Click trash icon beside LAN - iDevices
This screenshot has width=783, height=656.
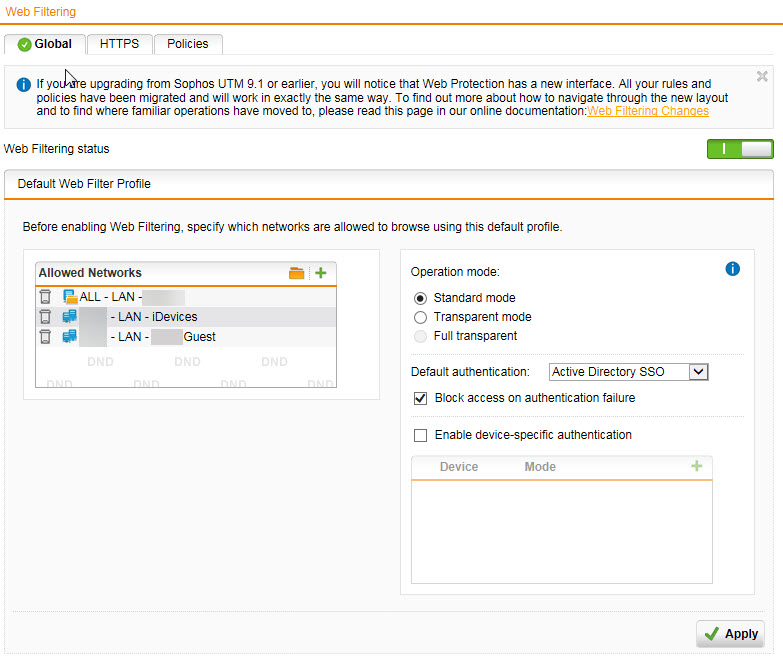coord(45,317)
